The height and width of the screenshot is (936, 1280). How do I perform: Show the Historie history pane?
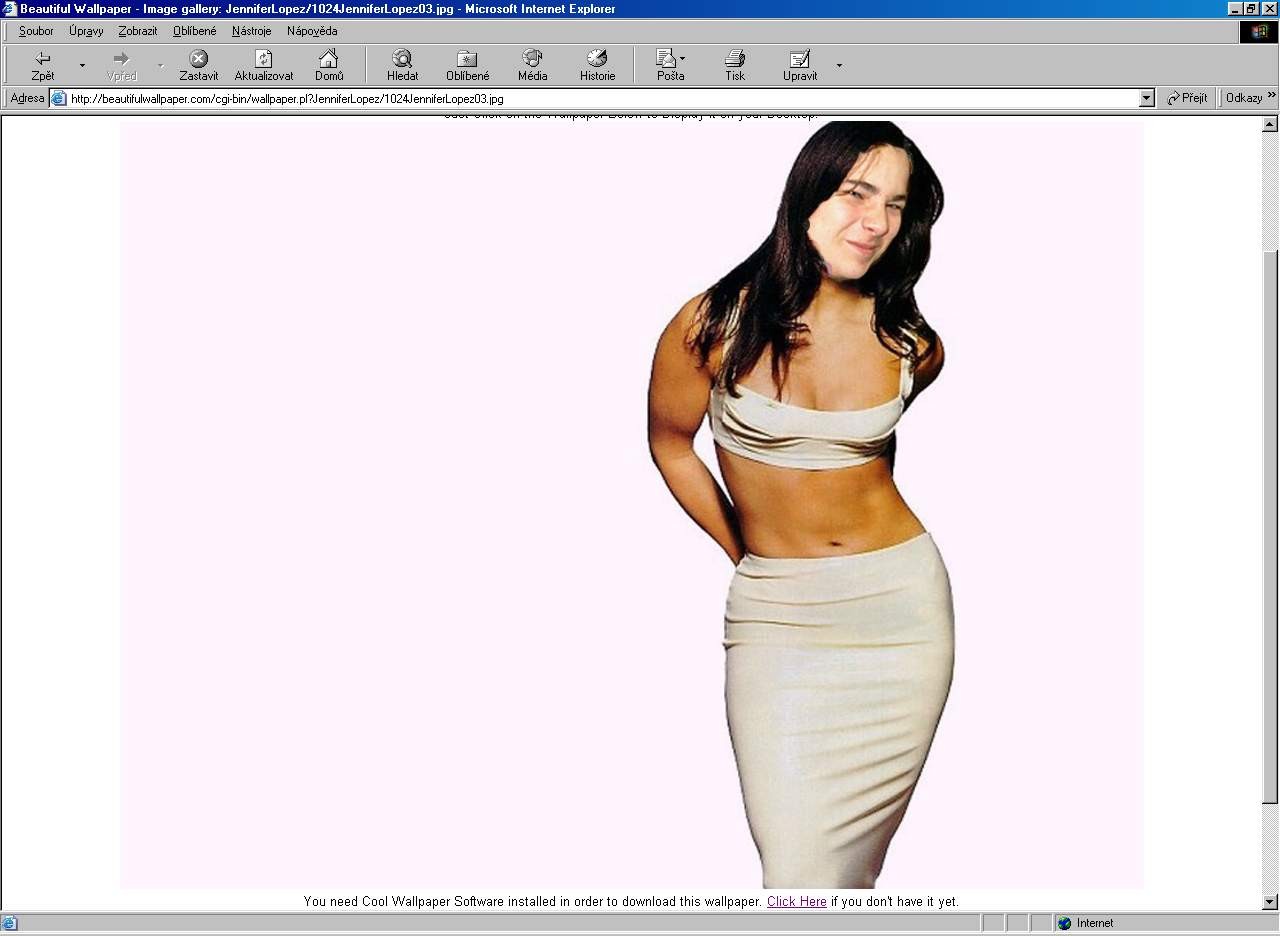(x=597, y=65)
